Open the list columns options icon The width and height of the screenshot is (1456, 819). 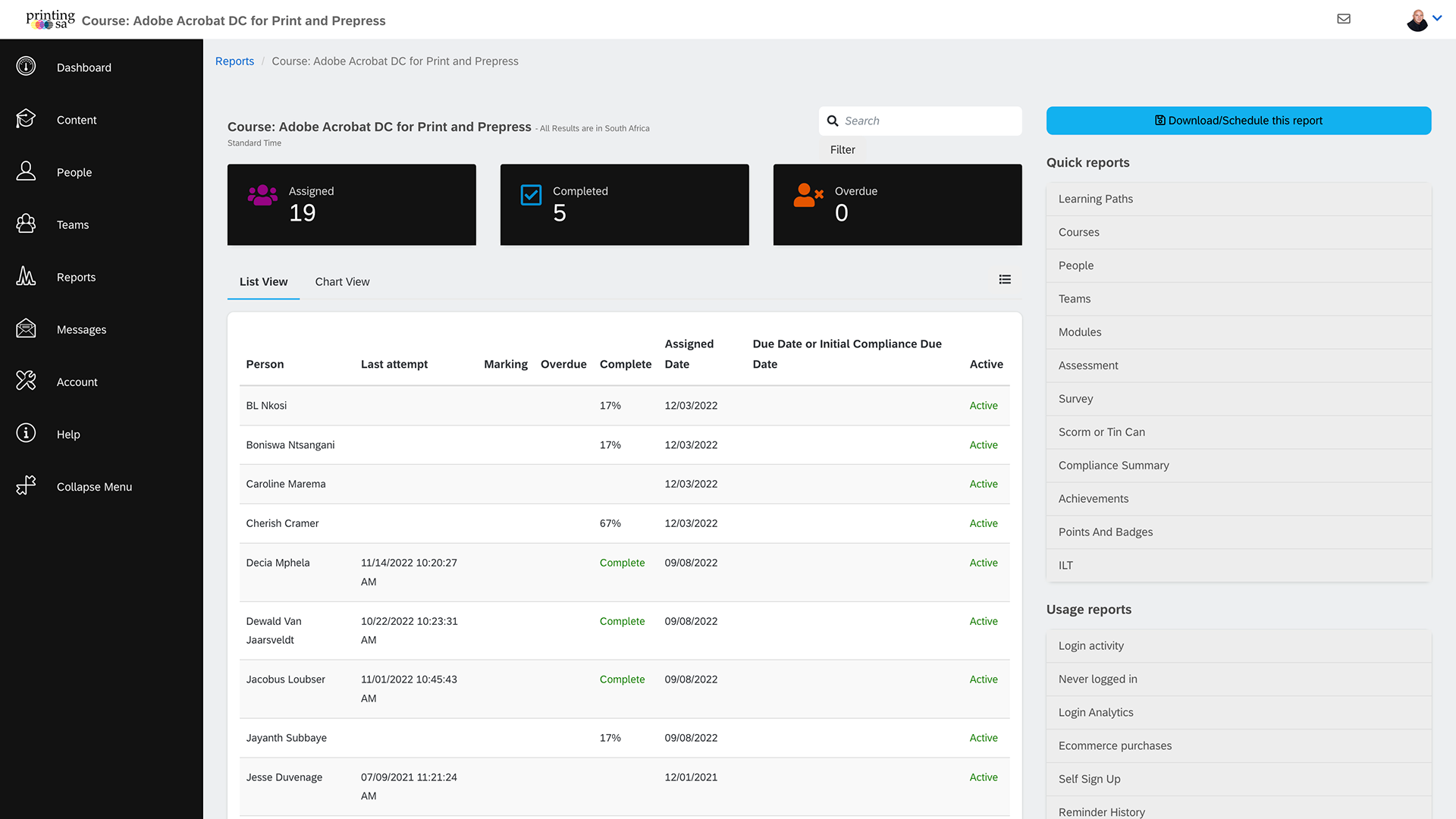1005,280
